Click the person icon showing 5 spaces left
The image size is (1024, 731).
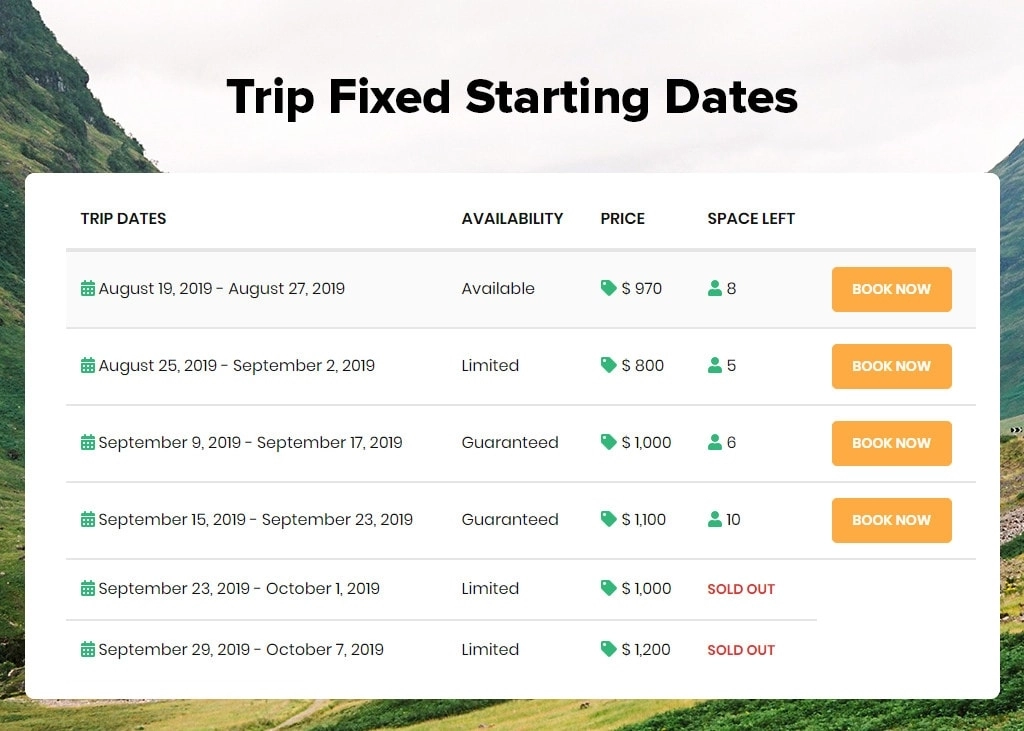(x=715, y=365)
